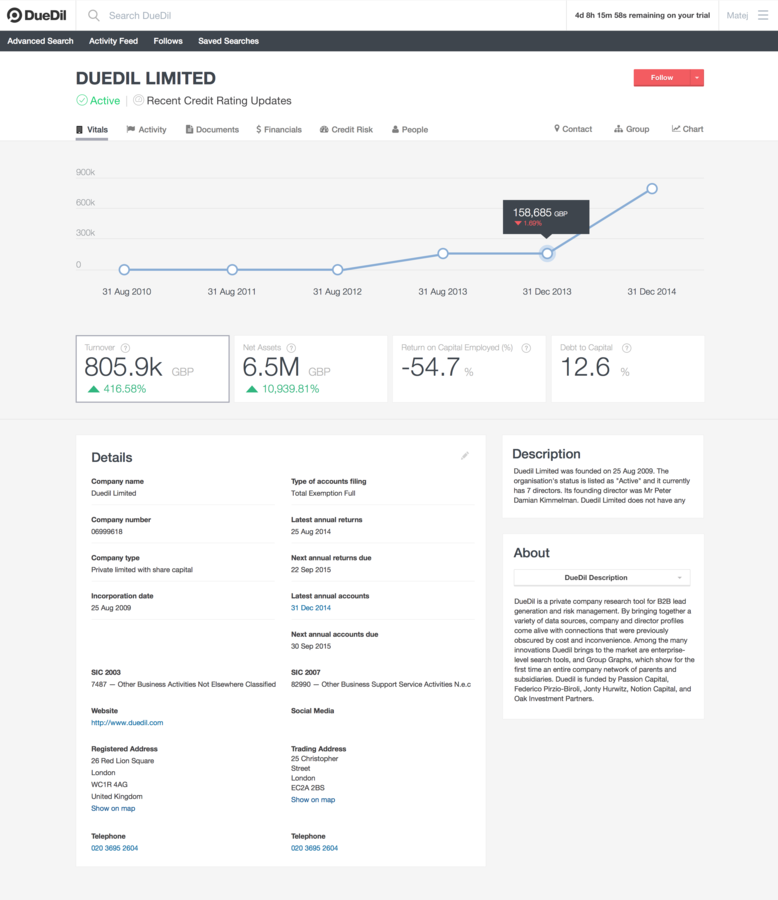Select the 31 Aug 2012 chart point
Viewport: 778px width, 900px height.
coord(338,270)
